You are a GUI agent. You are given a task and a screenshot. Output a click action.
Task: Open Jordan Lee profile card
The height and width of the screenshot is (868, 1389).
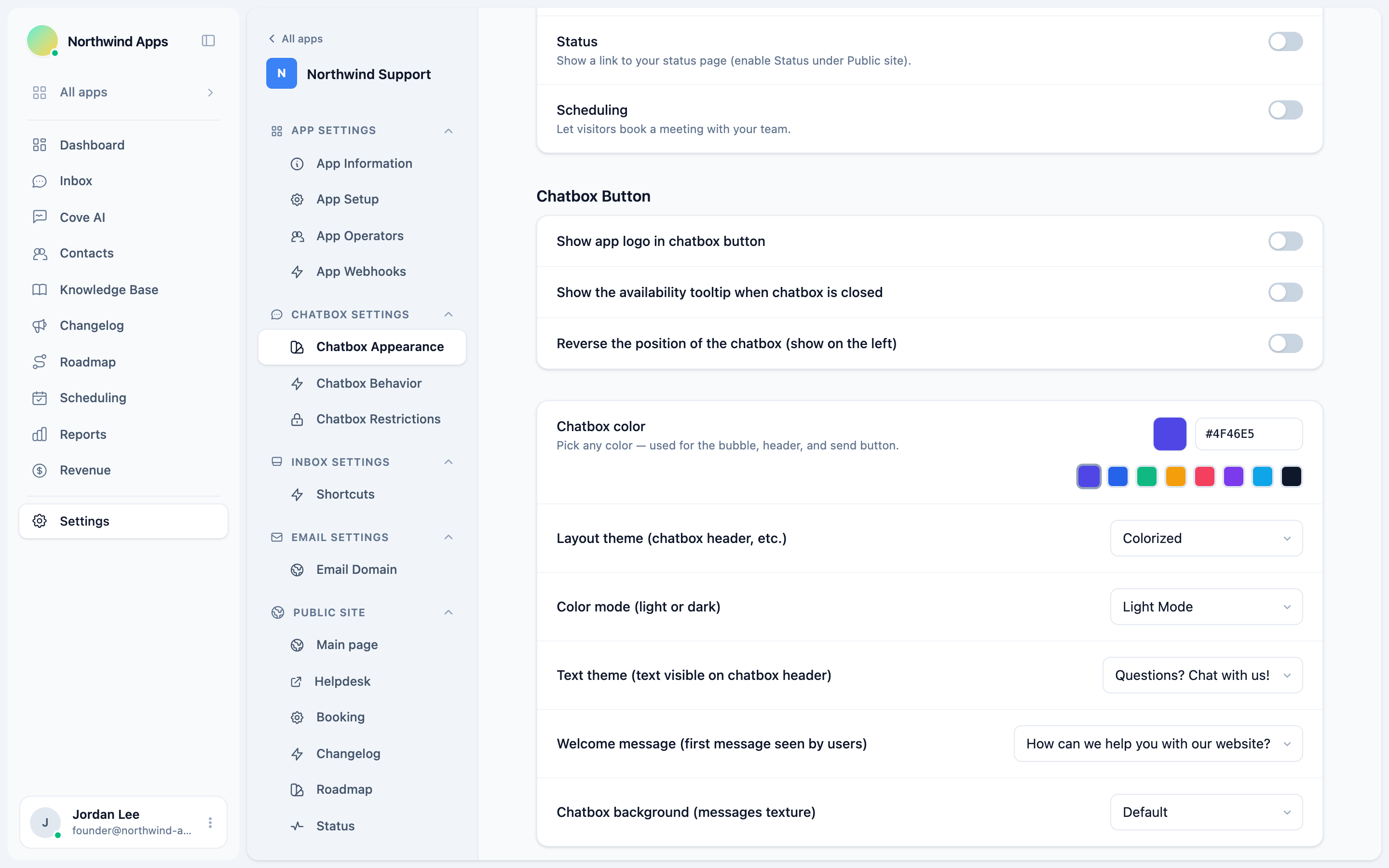[123, 822]
